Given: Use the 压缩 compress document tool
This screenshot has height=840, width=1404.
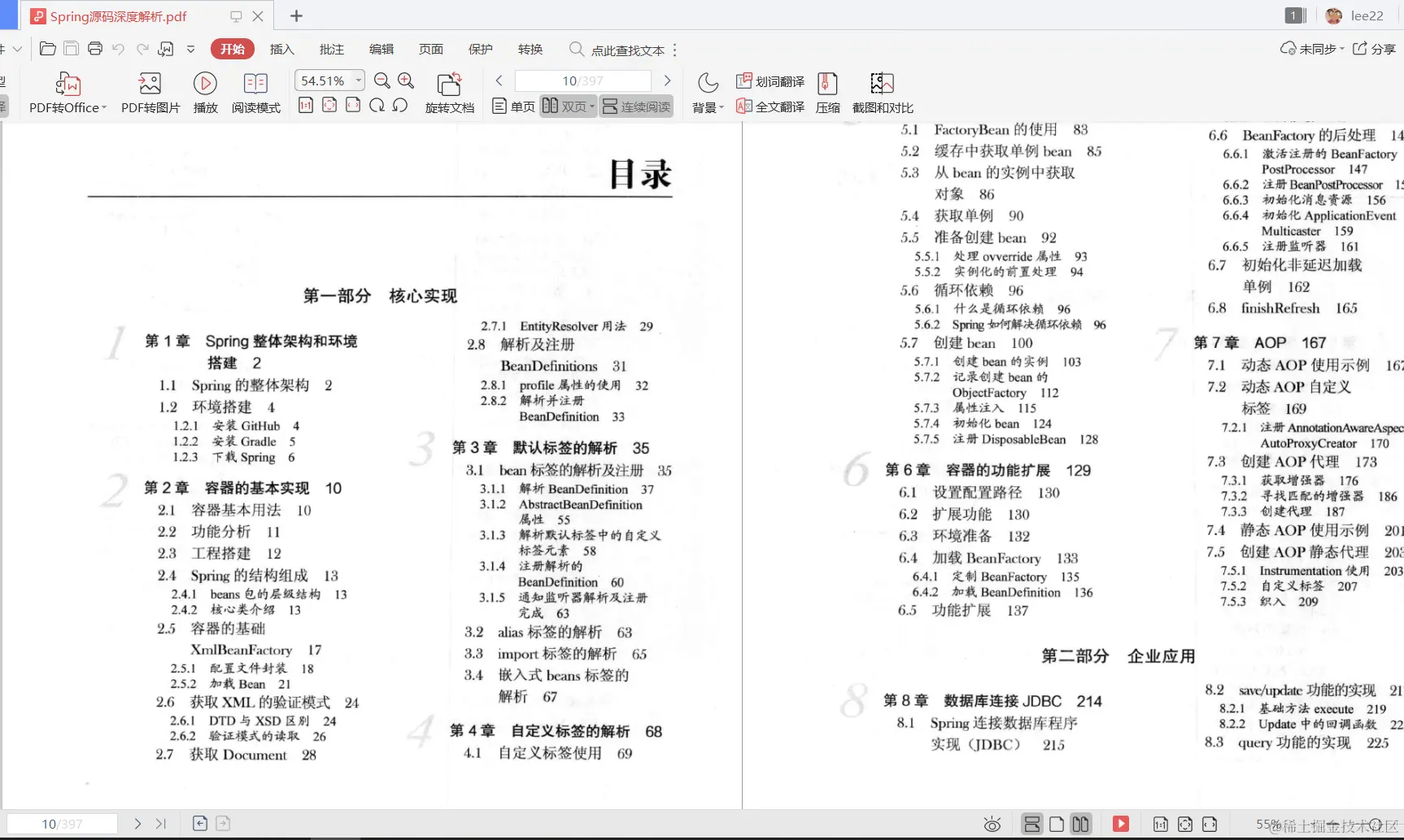Looking at the screenshot, I should [827, 91].
